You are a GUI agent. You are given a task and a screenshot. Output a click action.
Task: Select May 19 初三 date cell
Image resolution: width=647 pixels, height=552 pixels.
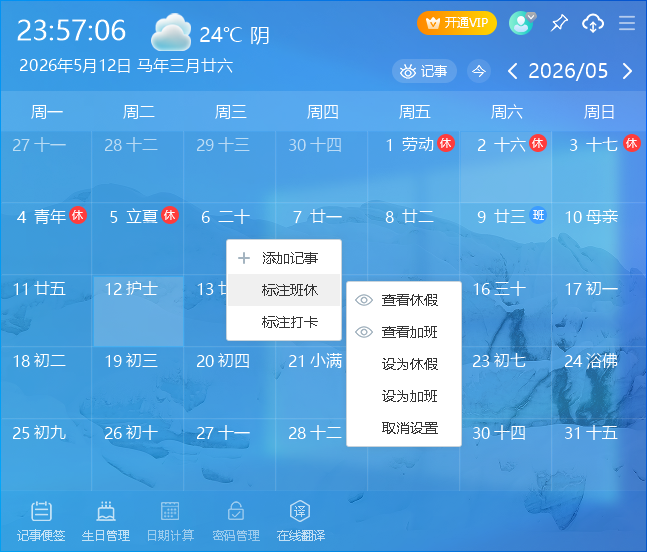138,383
